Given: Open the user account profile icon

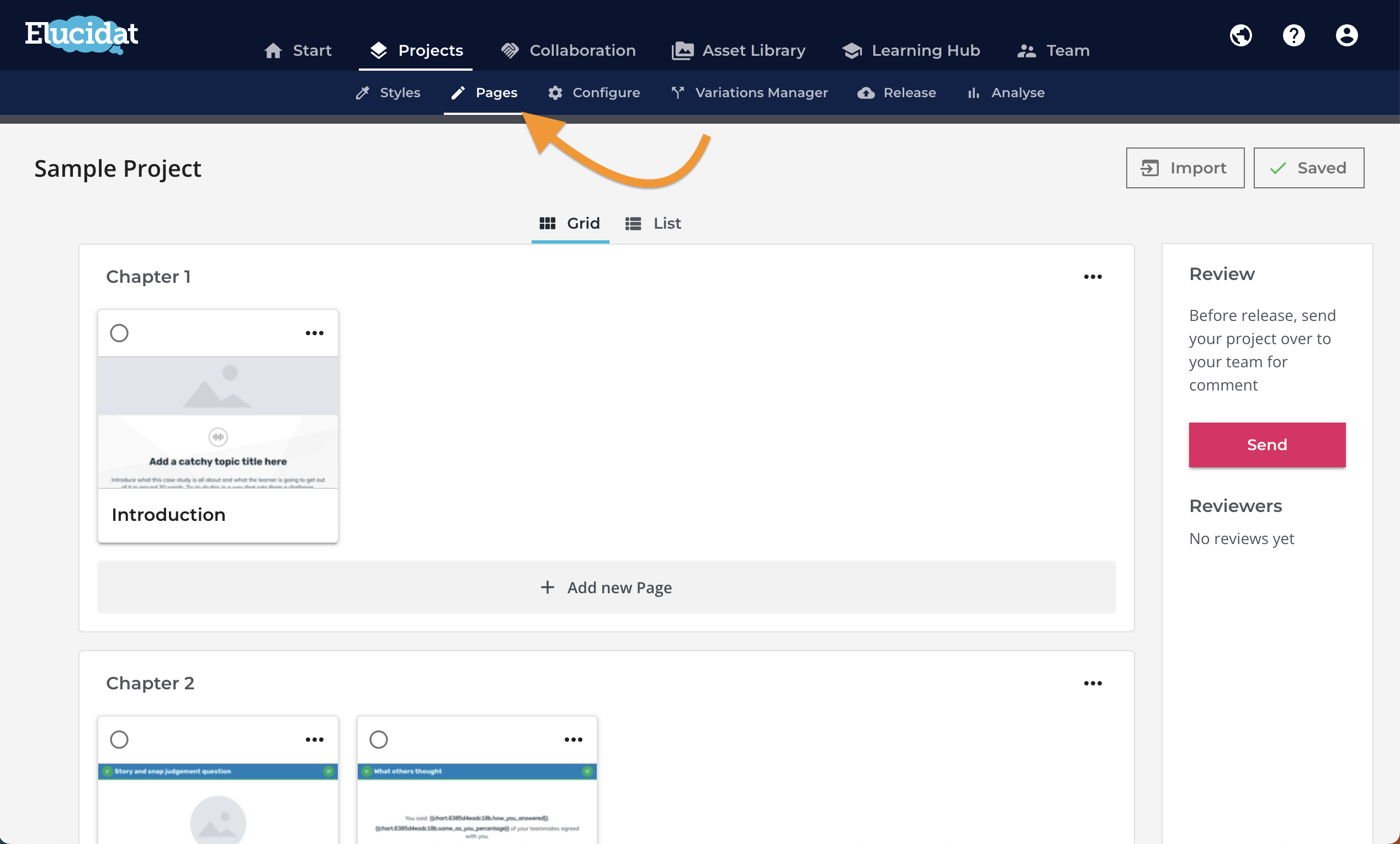Looking at the screenshot, I should (1346, 35).
